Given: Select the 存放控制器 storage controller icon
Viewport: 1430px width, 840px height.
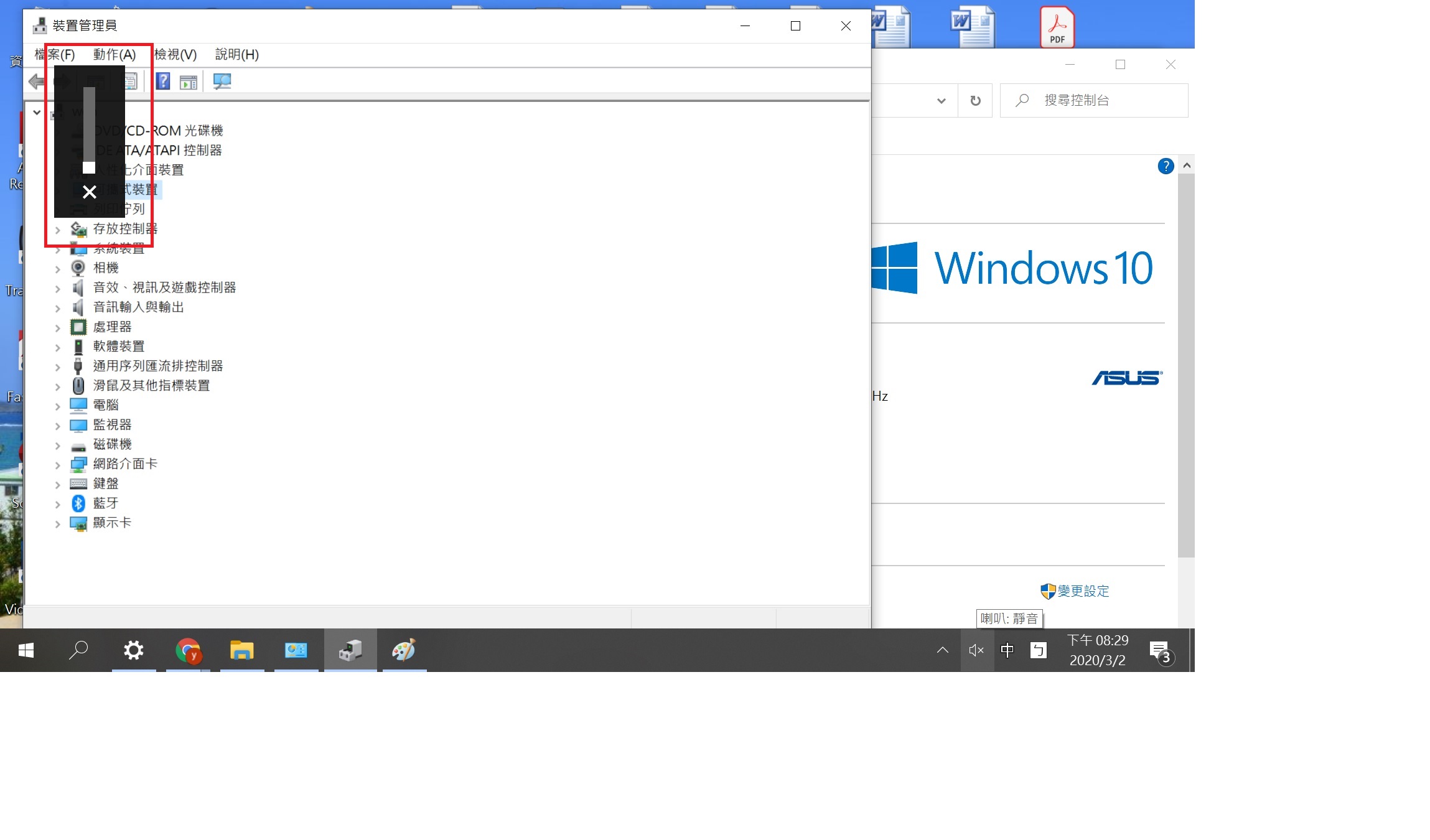Looking at the screenshot, I should 78,229.
